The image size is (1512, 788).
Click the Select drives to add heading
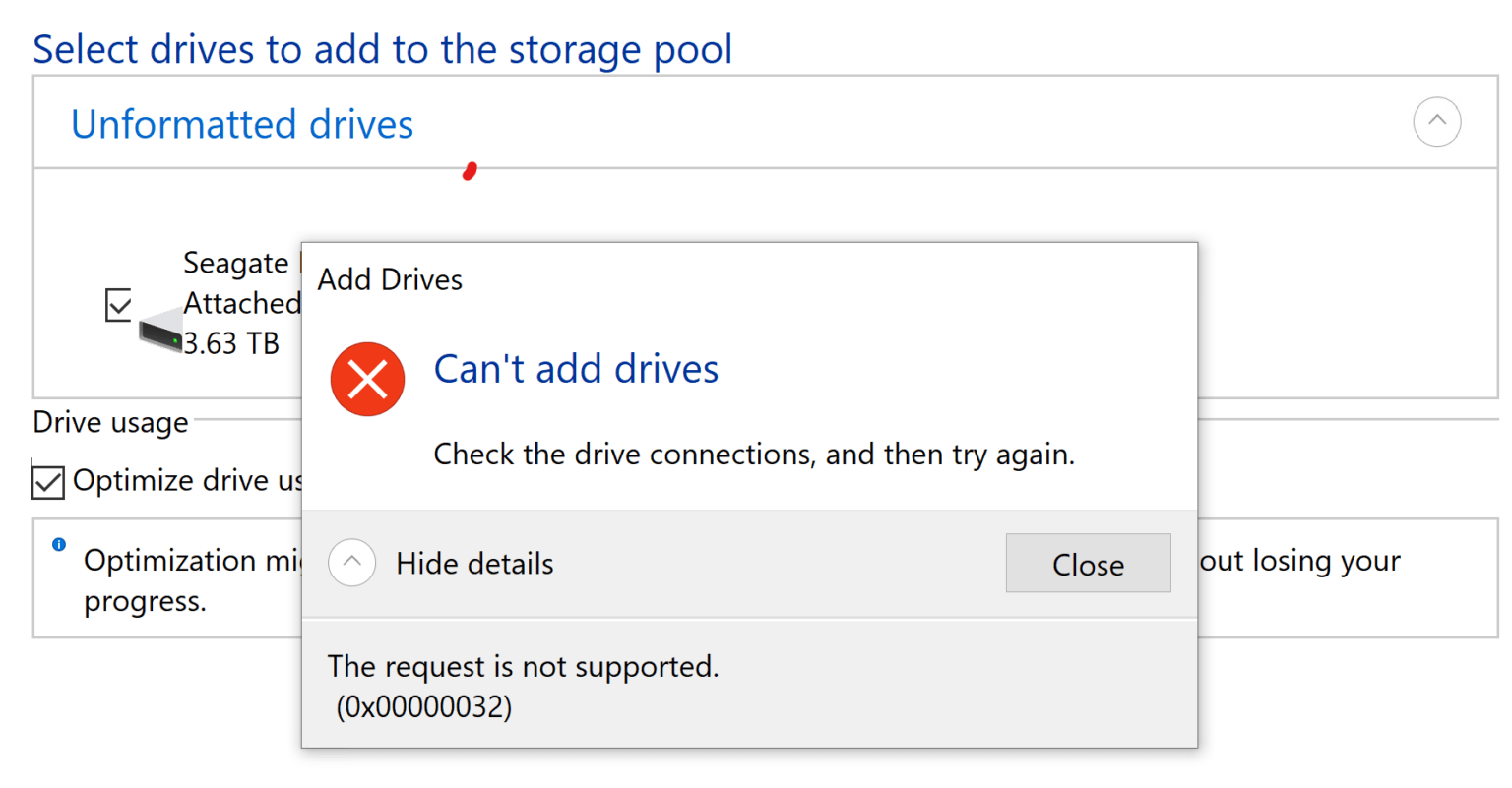[383, 50]
